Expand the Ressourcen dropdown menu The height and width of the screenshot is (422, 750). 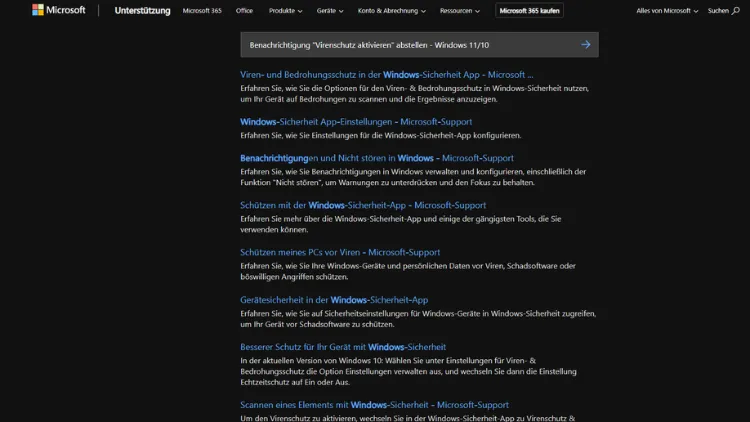460,11
